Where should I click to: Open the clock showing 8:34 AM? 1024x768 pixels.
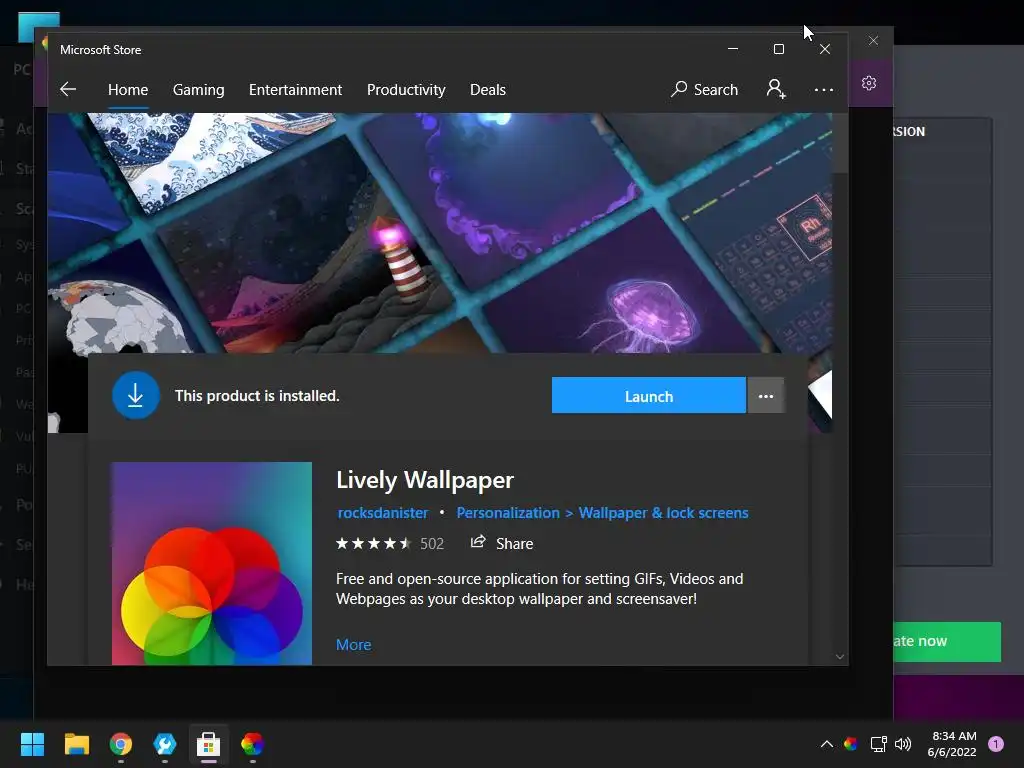click(x=952, y=744)
